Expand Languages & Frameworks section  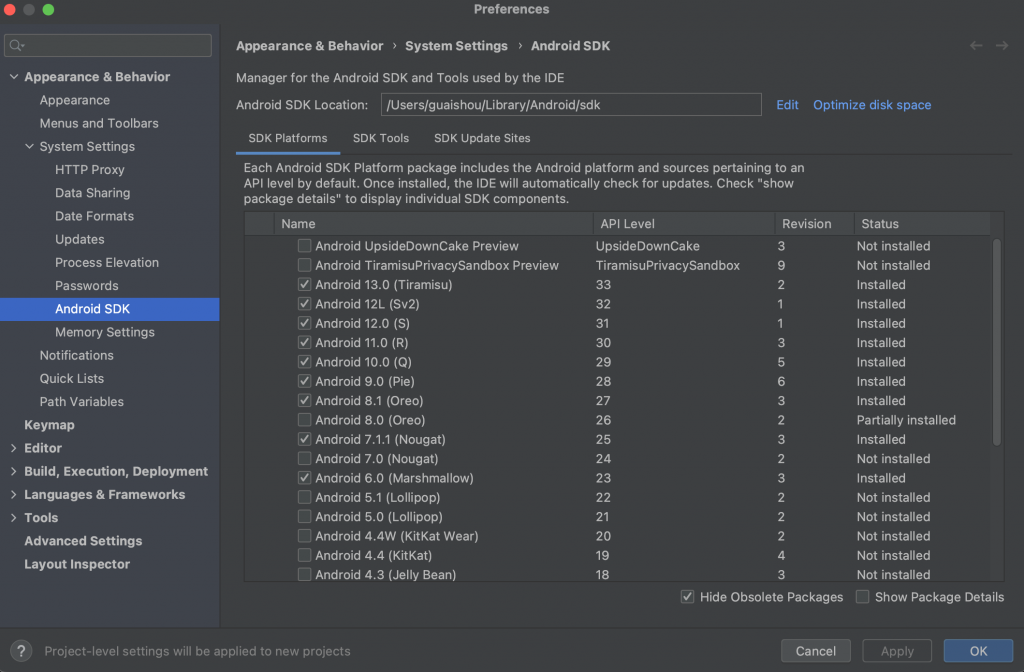14,494
